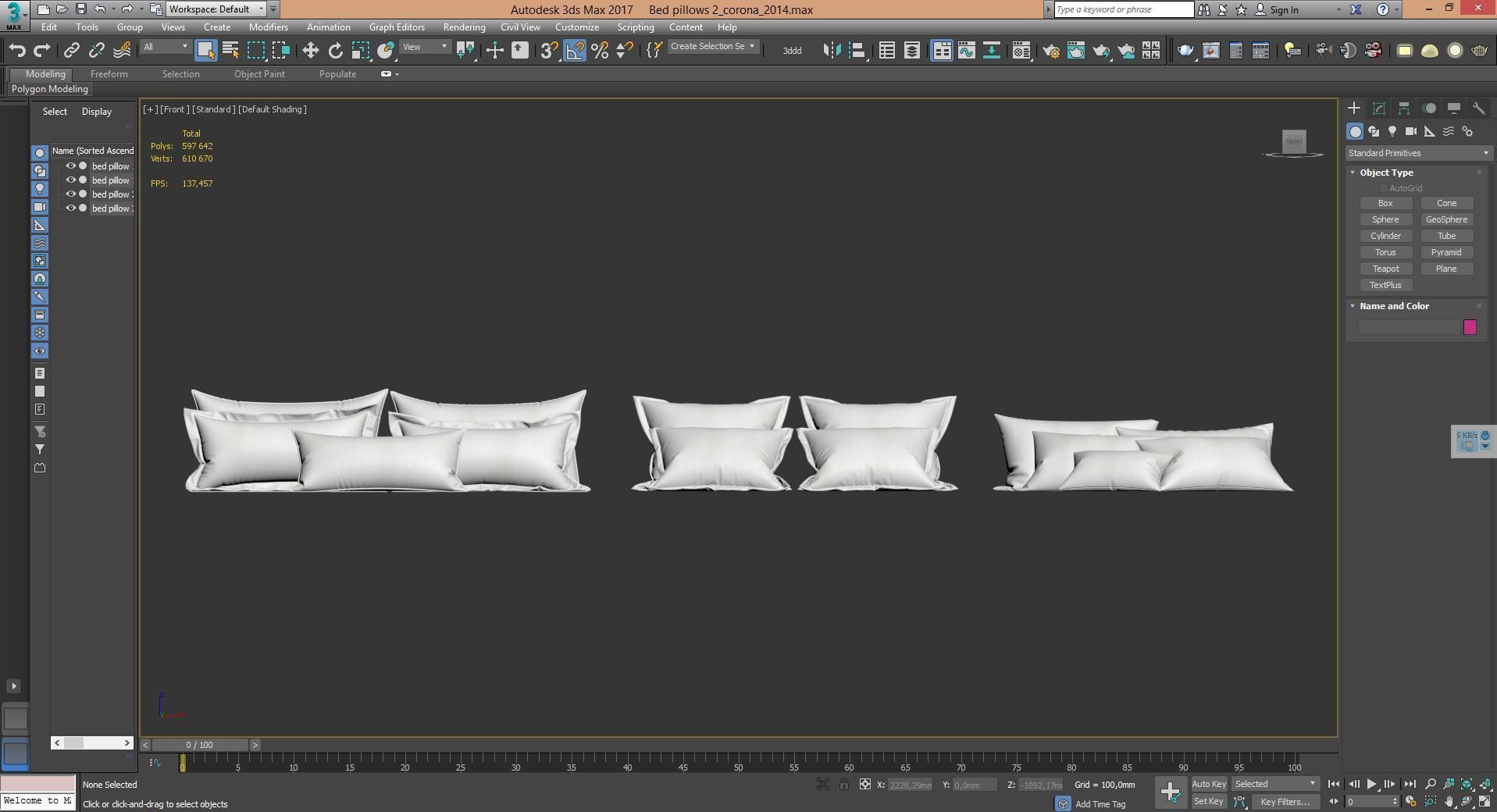Click the Bind to Space Warp icon
Image resolution: width=1497 pixels, height=812 pixels.
pos(122,51)
